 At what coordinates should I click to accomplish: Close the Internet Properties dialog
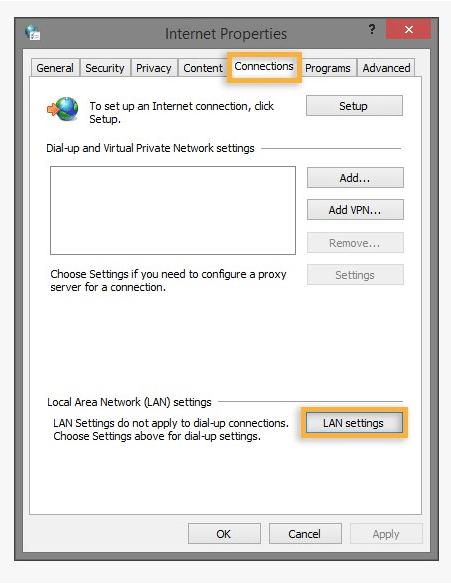[x=408, y=30]
